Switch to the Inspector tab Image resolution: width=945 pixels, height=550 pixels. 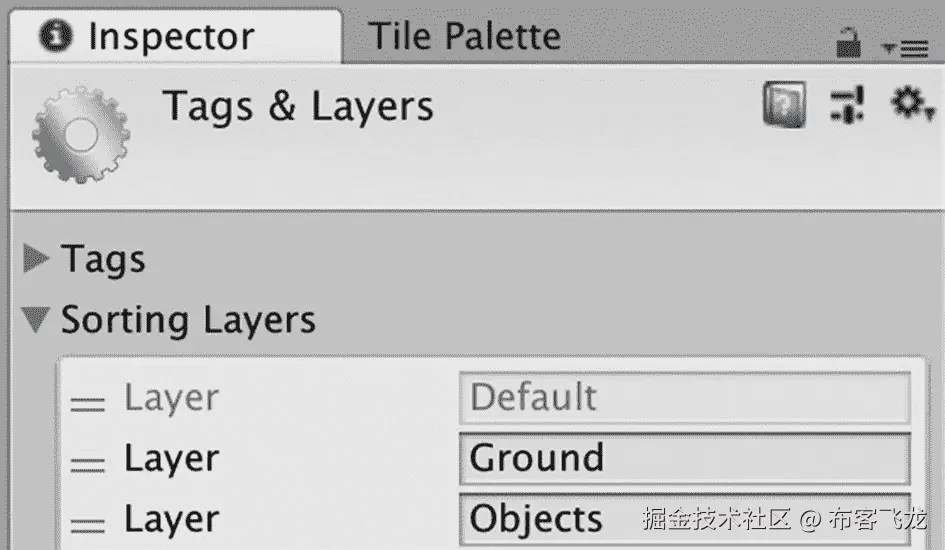[x=170, y=37]
